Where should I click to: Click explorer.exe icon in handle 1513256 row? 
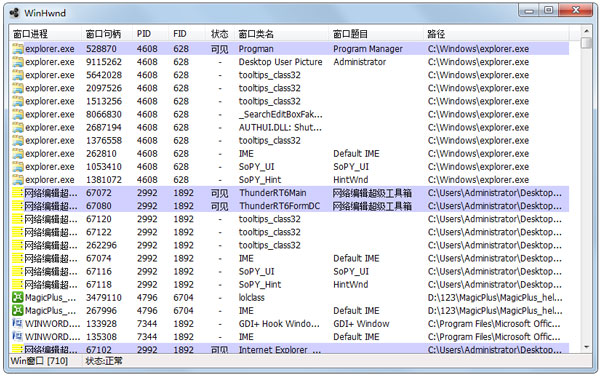pyautogui.click(x=18, y=101)
